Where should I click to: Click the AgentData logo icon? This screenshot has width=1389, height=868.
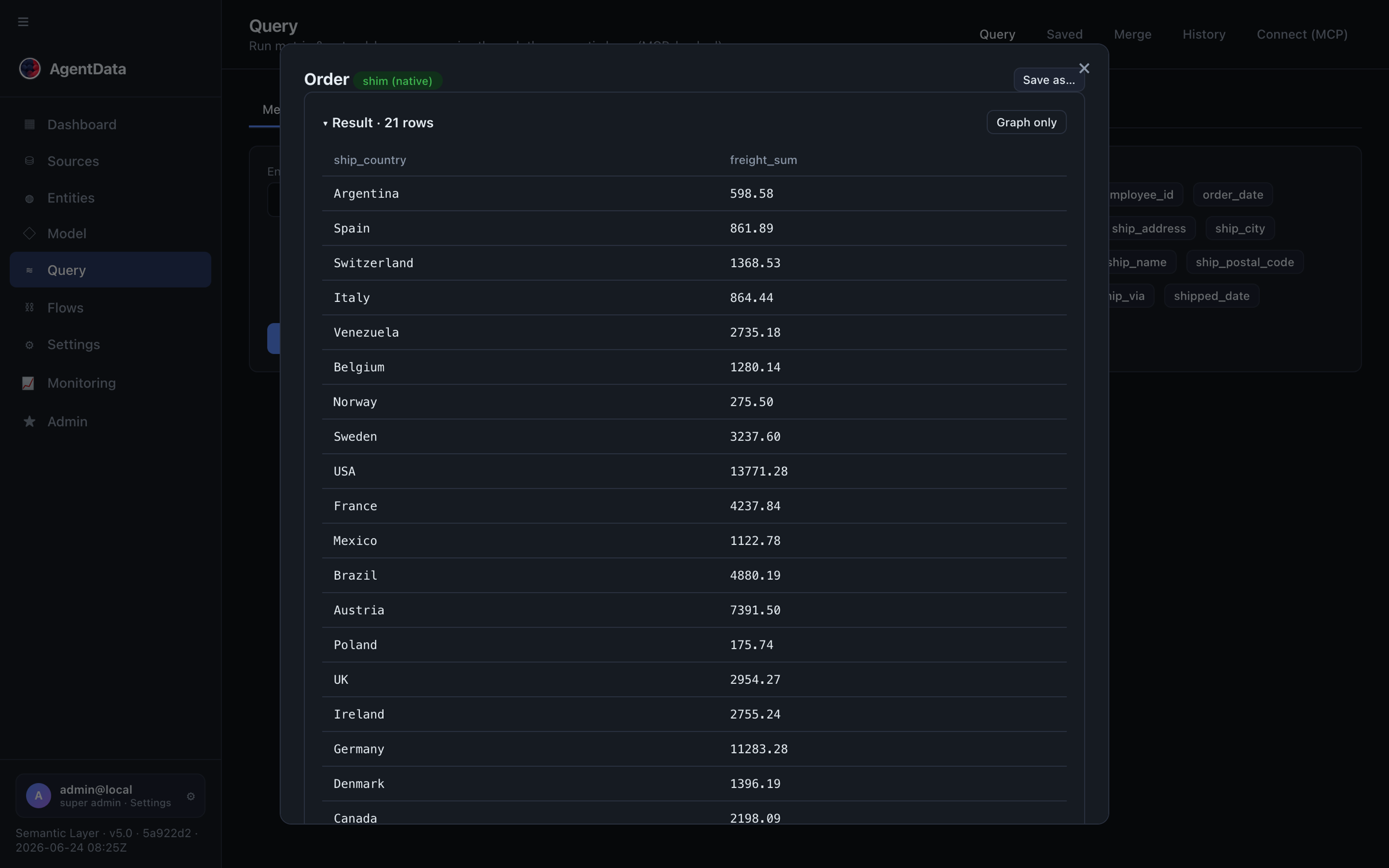30,69
